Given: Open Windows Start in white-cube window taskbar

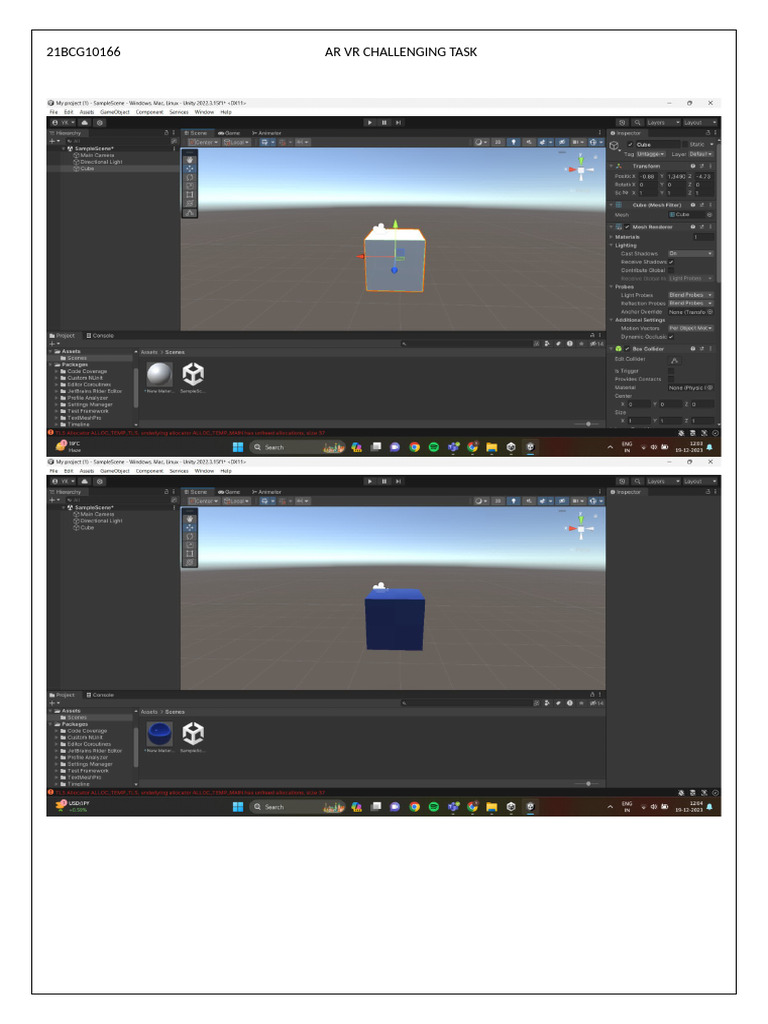Looking at the screenshot, I should 238,447.
